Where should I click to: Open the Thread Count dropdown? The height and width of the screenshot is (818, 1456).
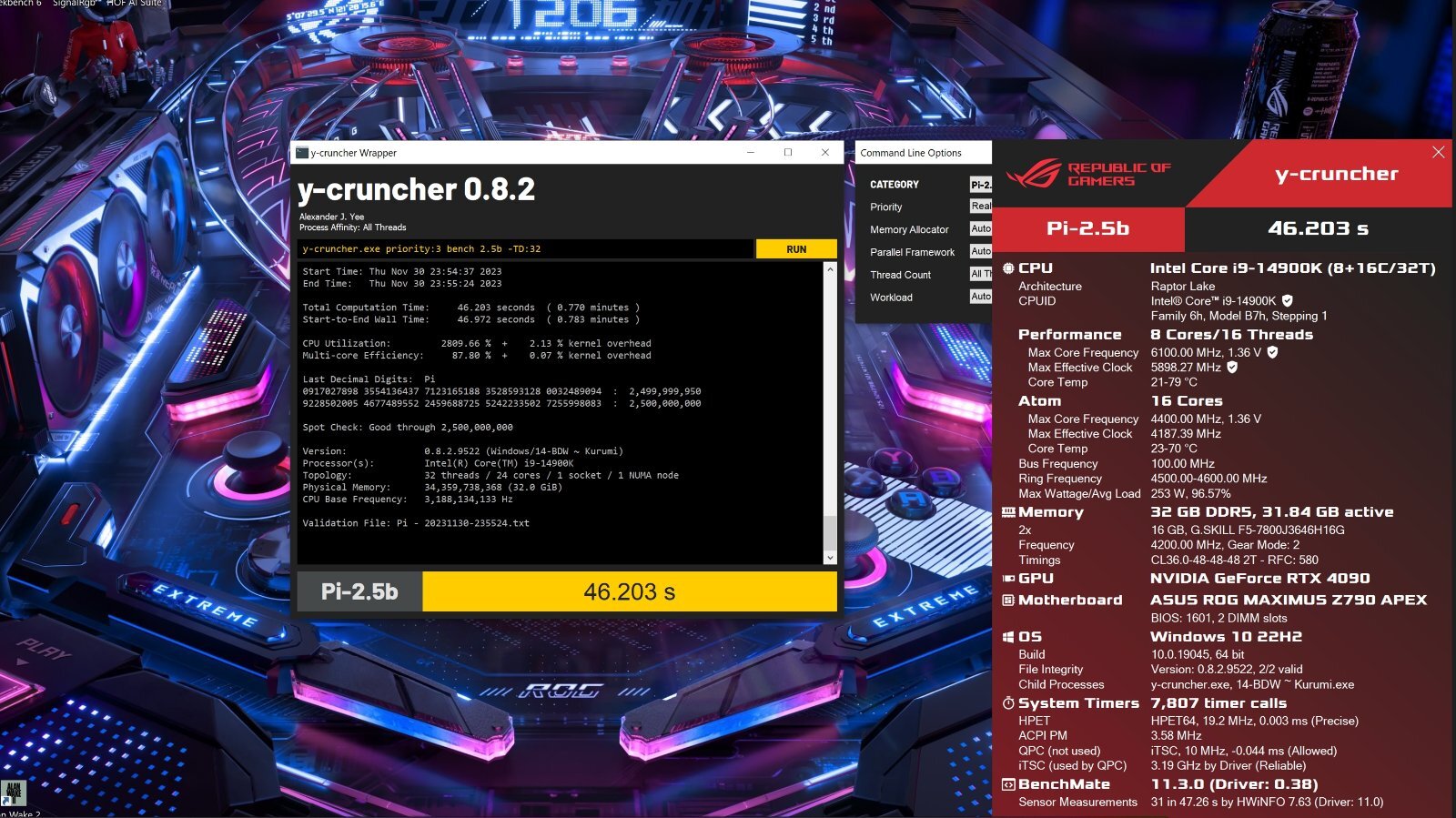tap(980, 274)
